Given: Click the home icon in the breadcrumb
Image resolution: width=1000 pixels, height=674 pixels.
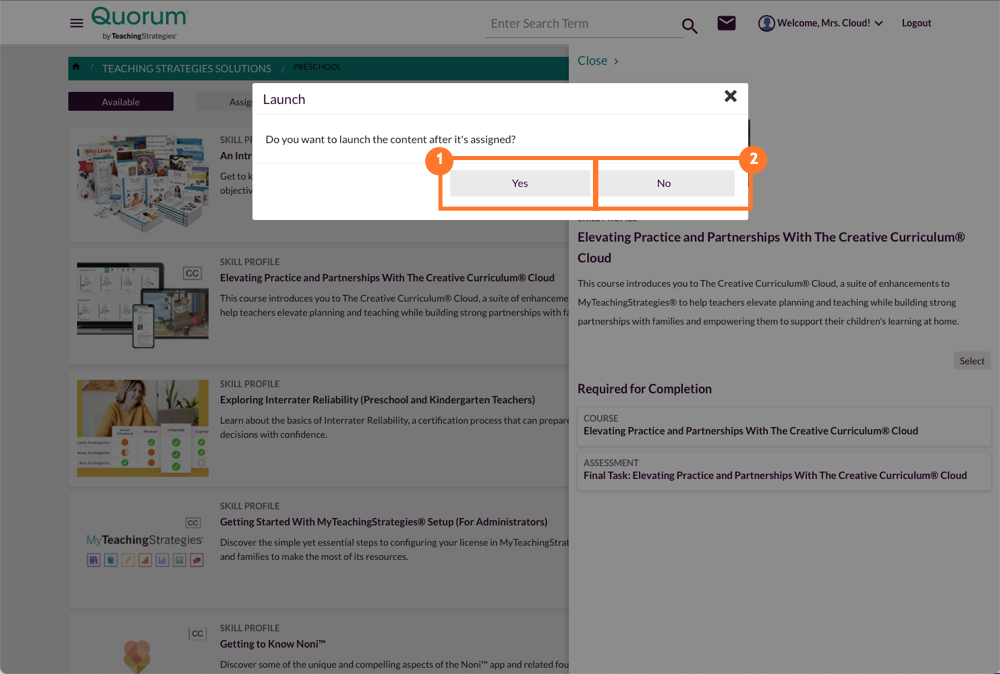Looking at the screenshot, I should point(75,69).
